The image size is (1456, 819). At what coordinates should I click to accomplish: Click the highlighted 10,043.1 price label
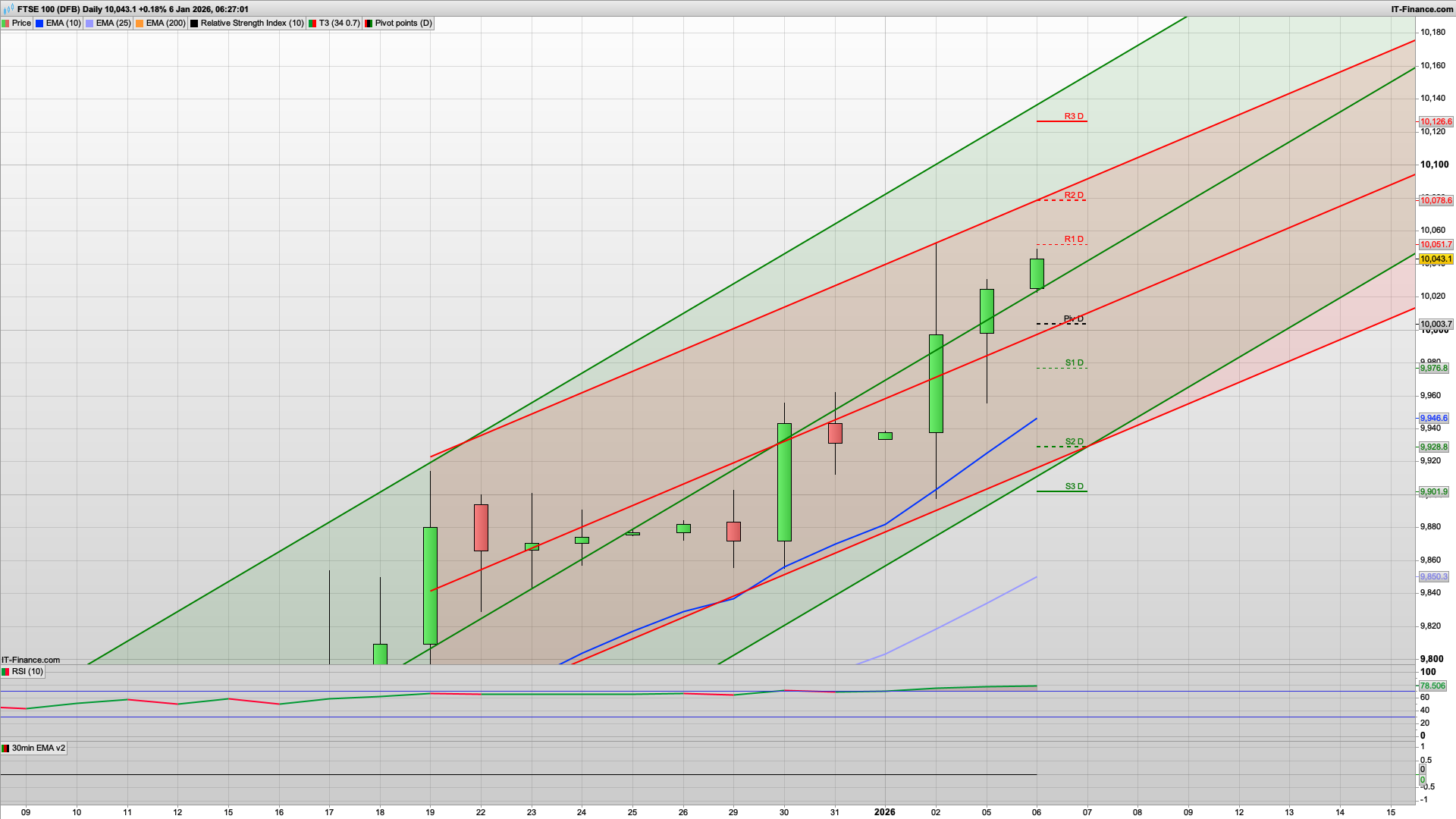click(x=1435, y=259)
